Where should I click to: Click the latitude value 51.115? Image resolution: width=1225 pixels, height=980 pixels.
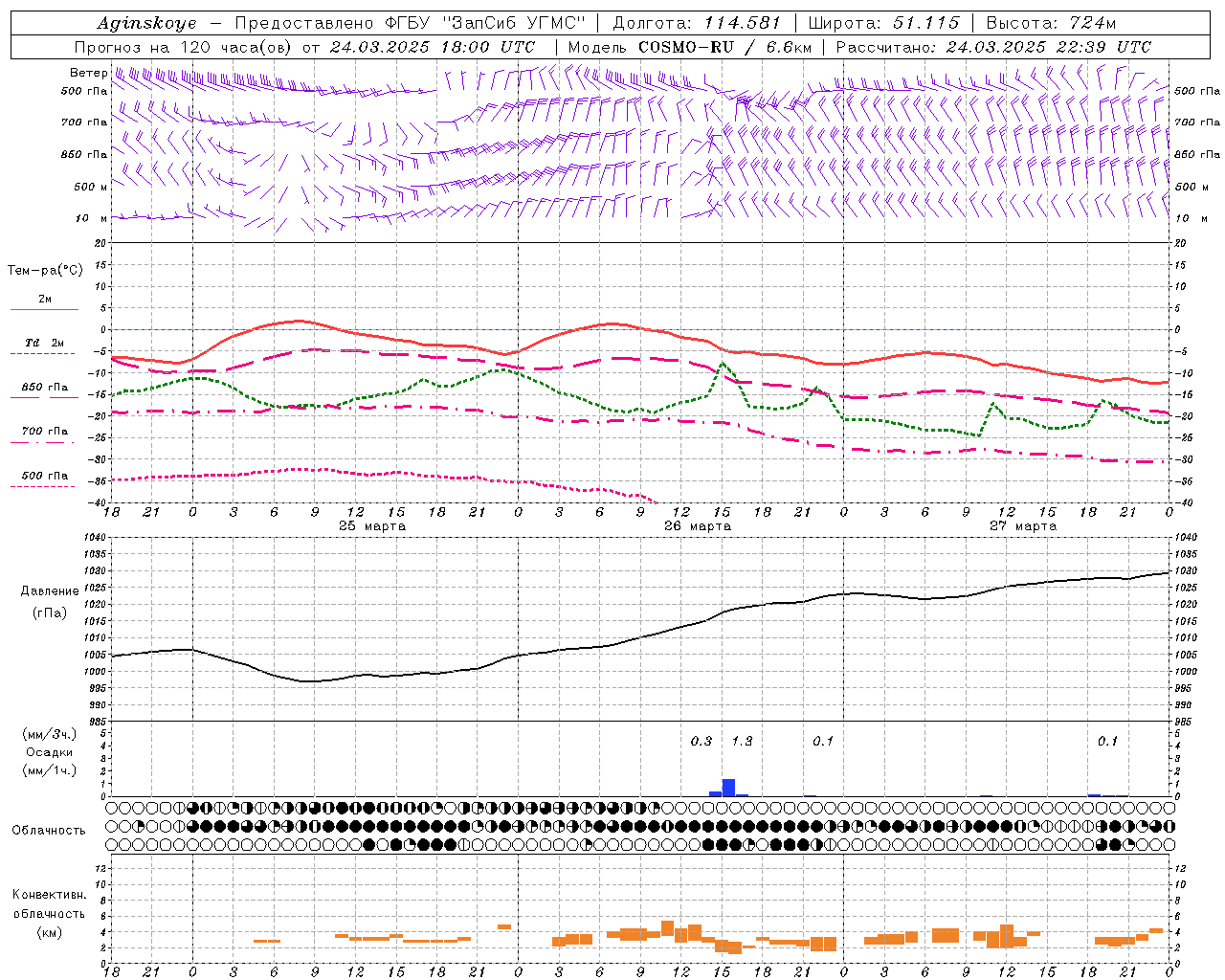click(925, 23)
